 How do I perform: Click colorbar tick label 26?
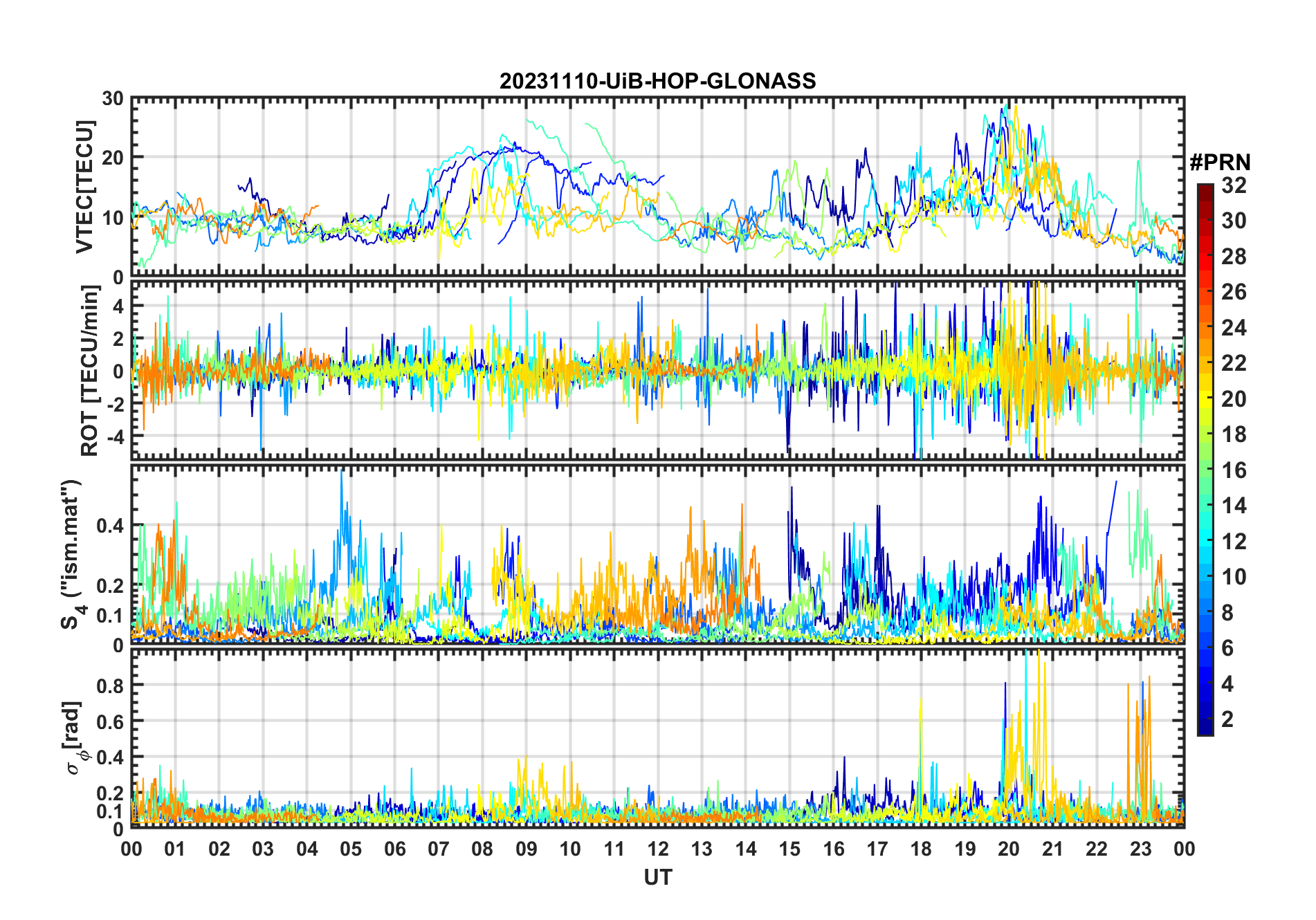tap(1234, 292)
